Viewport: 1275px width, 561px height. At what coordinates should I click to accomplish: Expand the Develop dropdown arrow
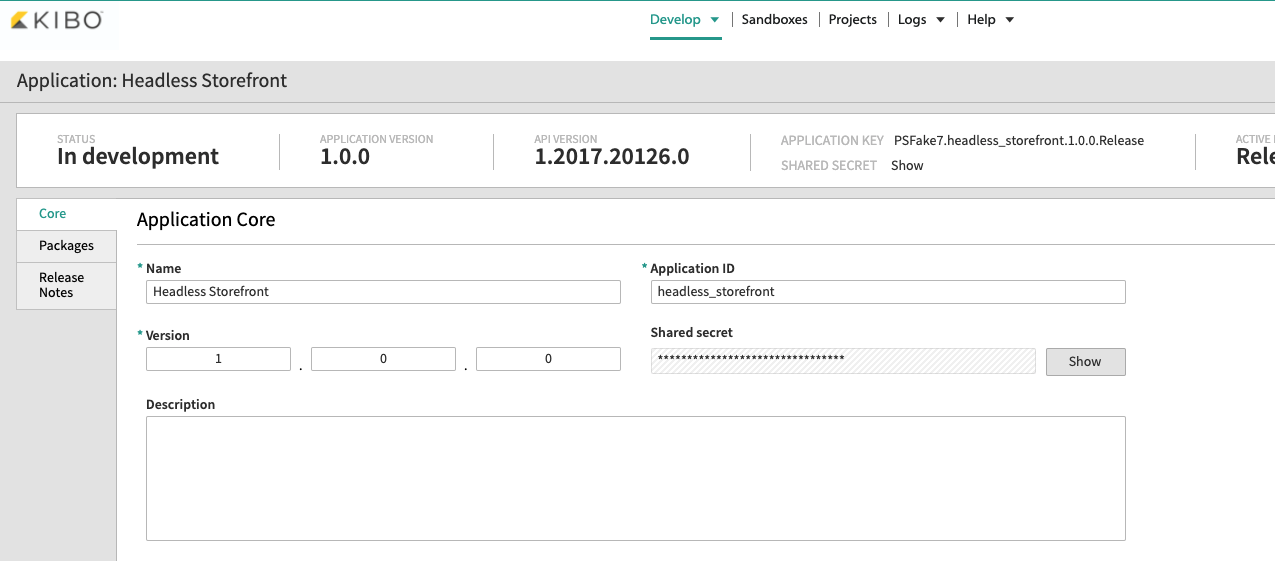coord(714,20)
